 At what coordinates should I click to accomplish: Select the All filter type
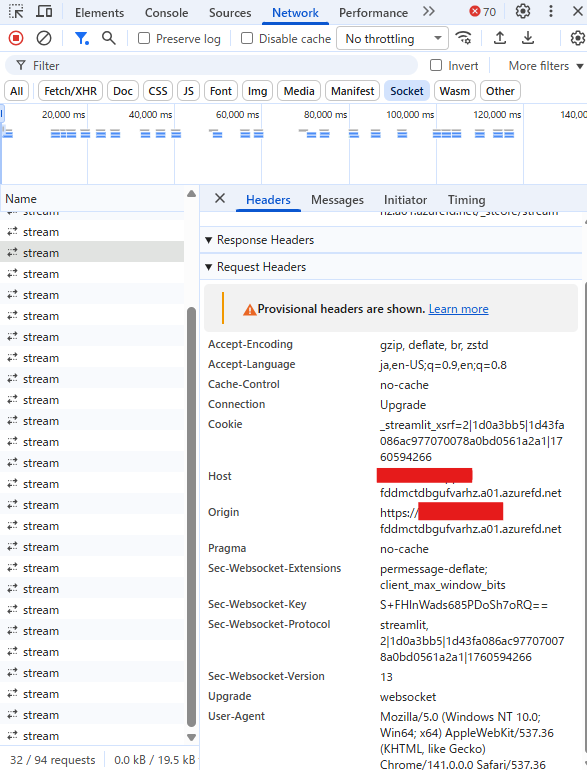17,91
